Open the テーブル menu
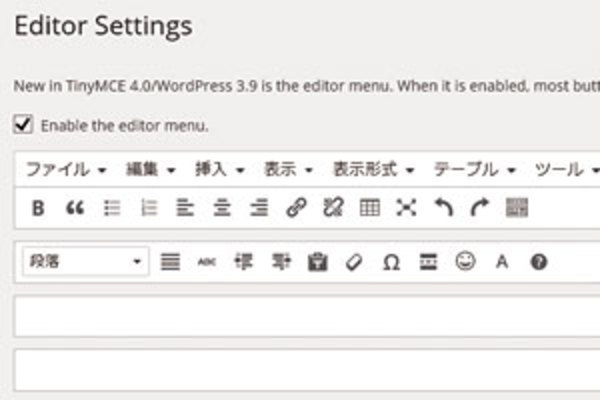 475,170
